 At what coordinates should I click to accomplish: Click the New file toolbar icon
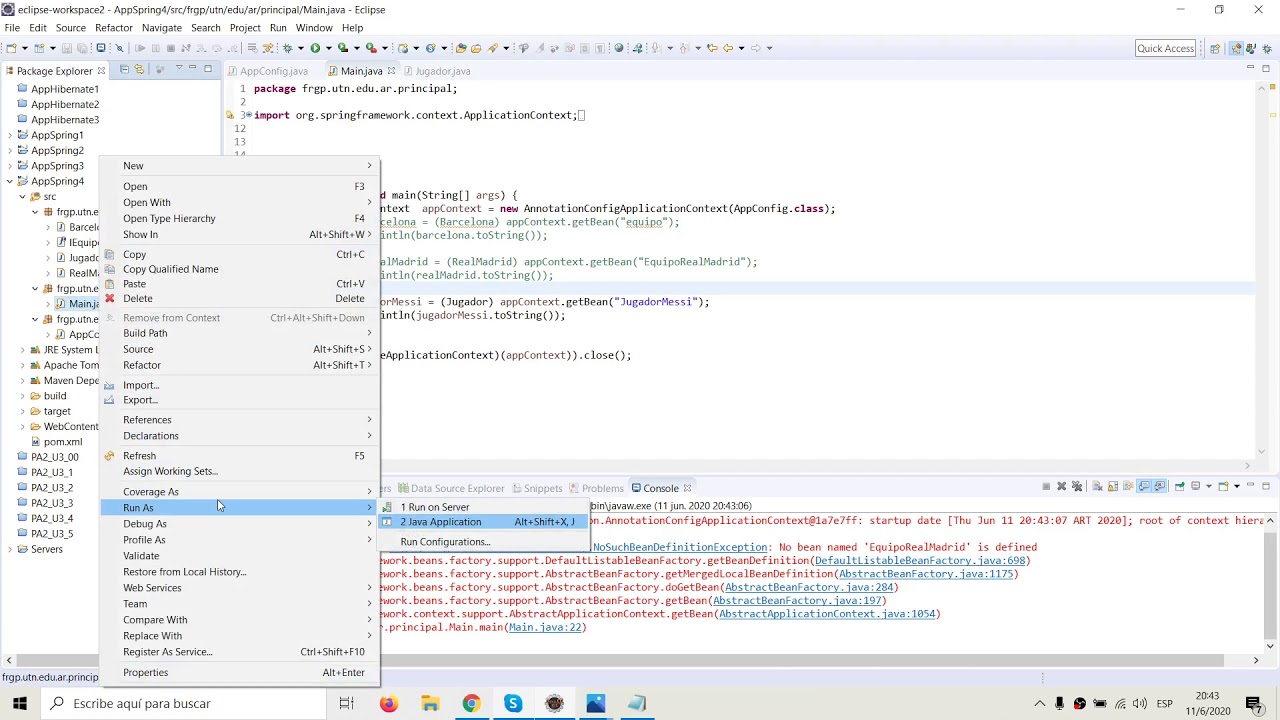[x=11, y=48]
